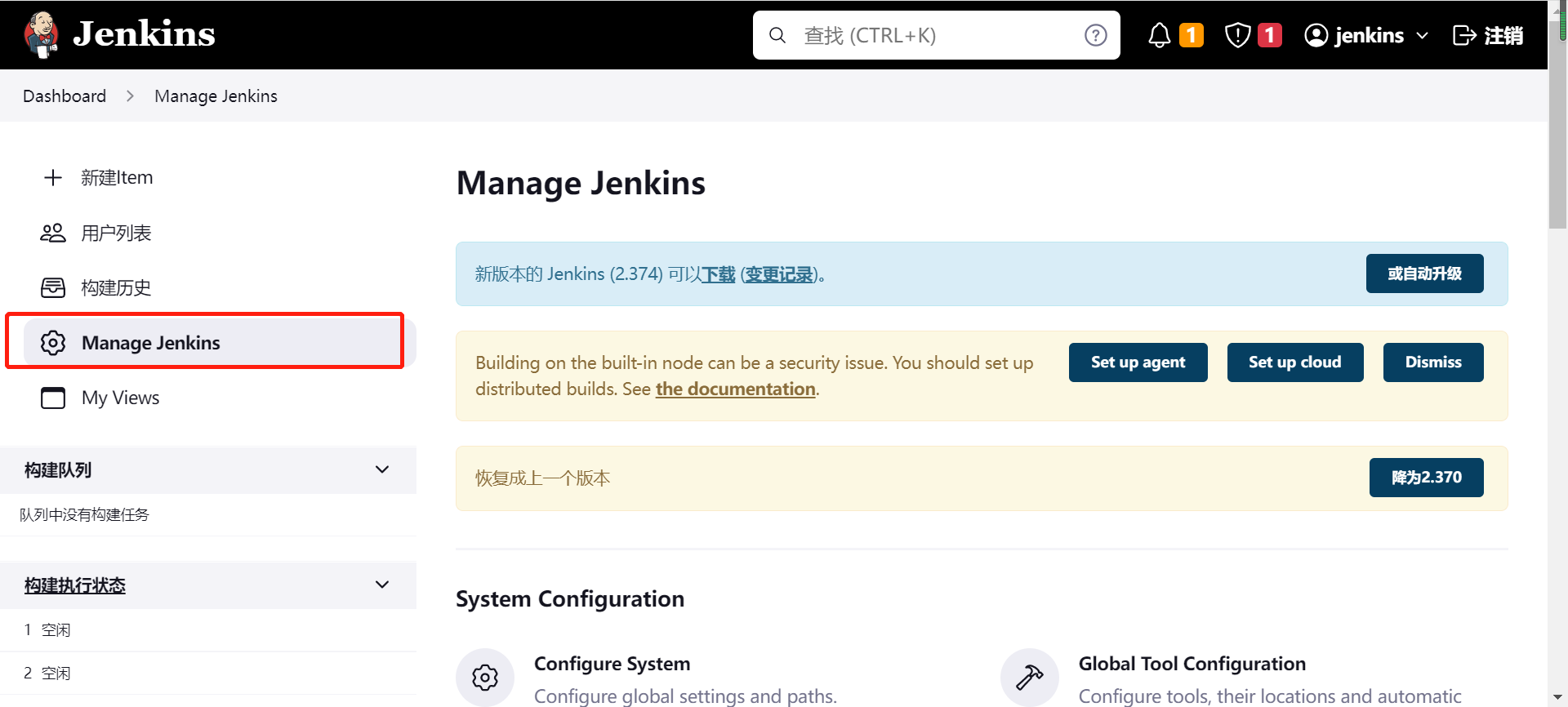Screen dimensions: 1568x707
Task: Click the 降为2.370 downgrade button
Action: [1426, 478]
